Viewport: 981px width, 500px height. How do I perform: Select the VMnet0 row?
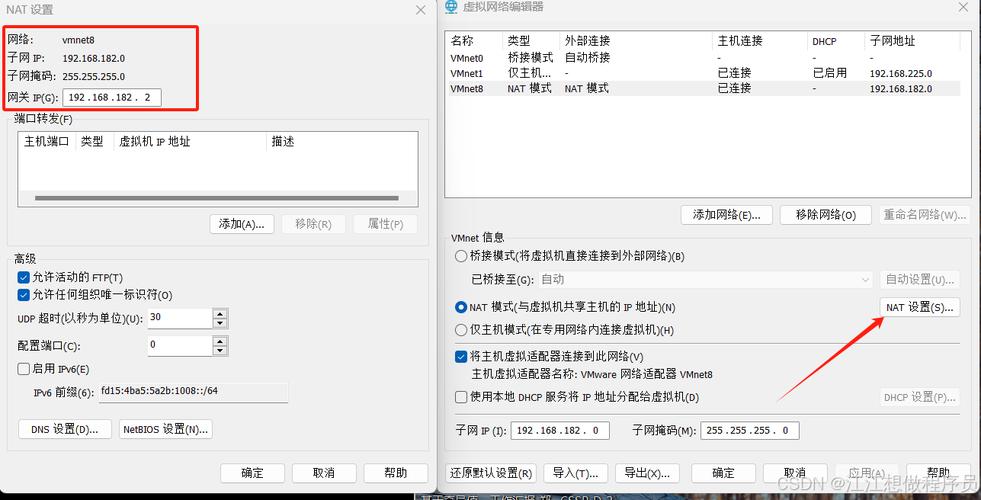point(702,58)
